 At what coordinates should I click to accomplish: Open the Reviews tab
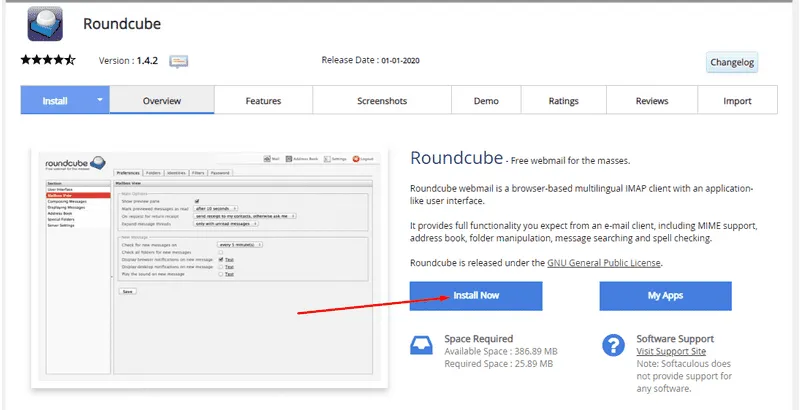(x=652, y=101)
